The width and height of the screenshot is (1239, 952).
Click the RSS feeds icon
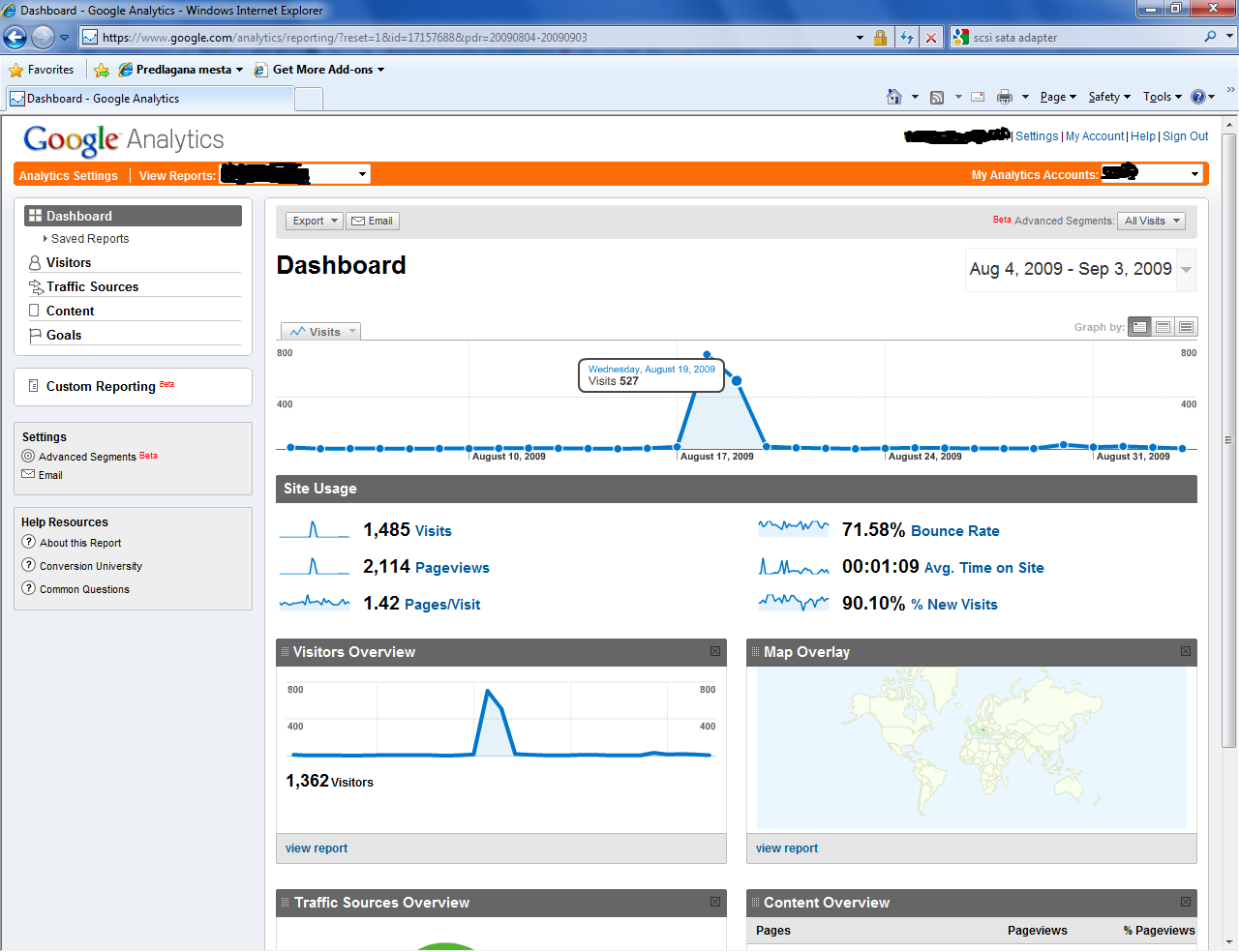point(937,97)
